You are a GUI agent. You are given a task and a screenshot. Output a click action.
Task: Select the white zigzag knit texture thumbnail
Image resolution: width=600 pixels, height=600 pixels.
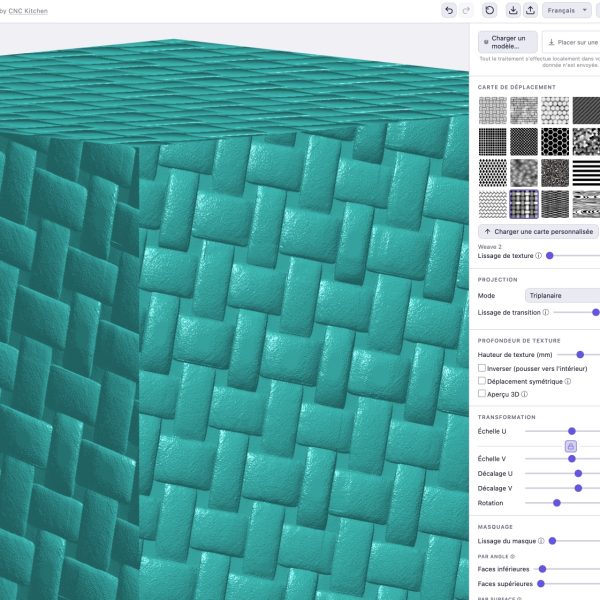click(x=492, y=204)
